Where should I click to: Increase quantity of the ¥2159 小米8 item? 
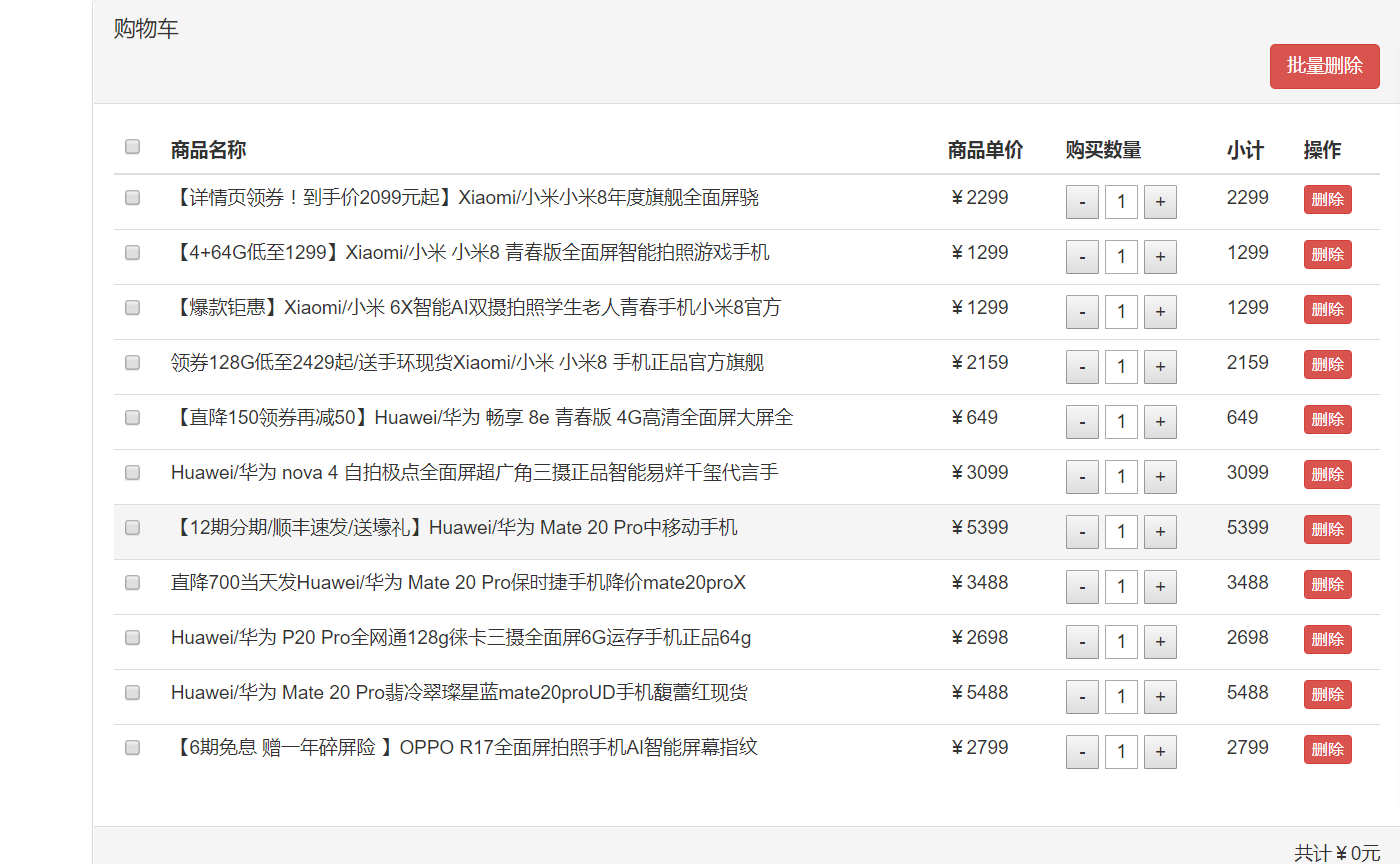pos(1160,367)
